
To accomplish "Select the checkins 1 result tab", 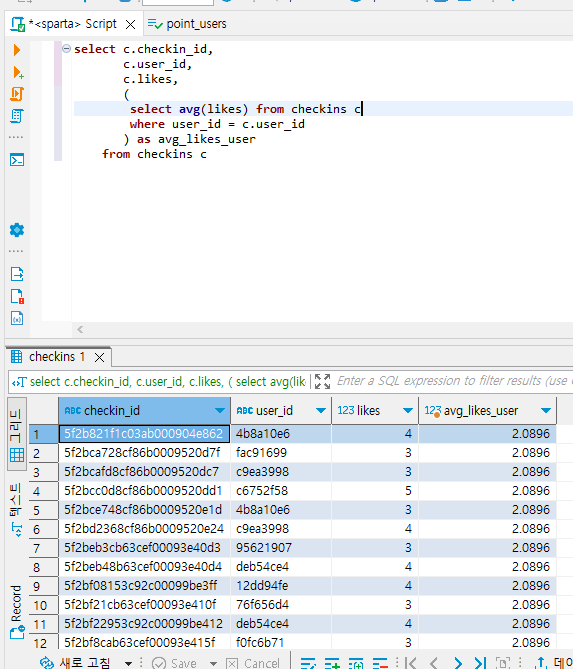I will tap(57, 357).
